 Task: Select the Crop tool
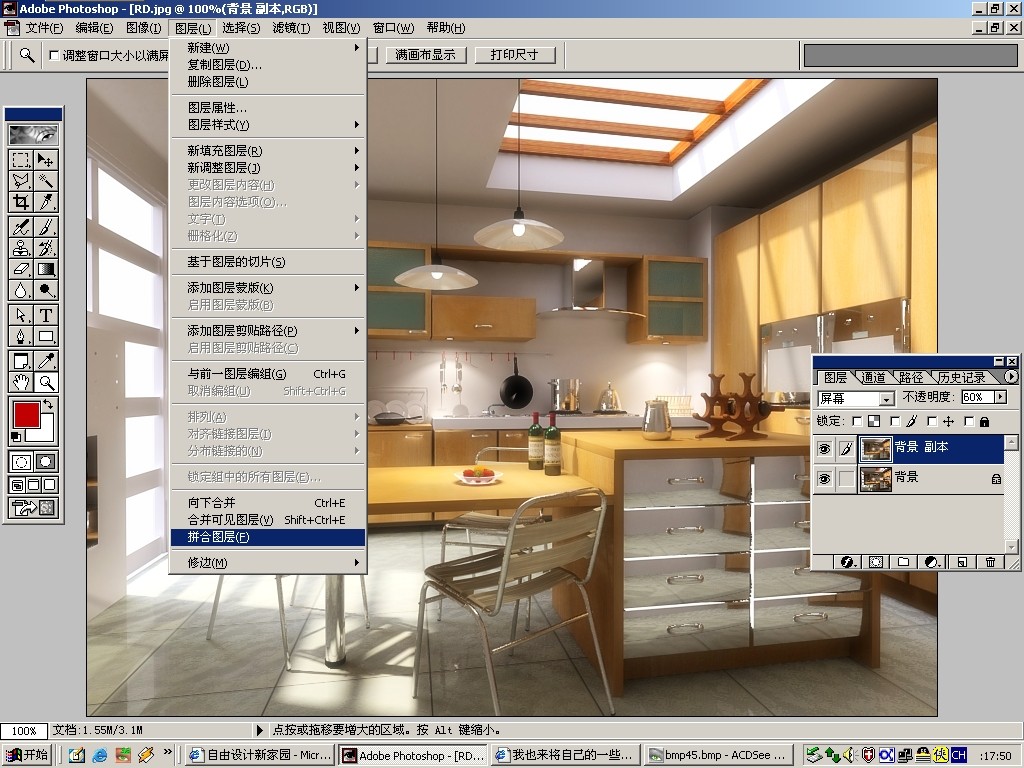pyautogui.click(x=21, y=202)
